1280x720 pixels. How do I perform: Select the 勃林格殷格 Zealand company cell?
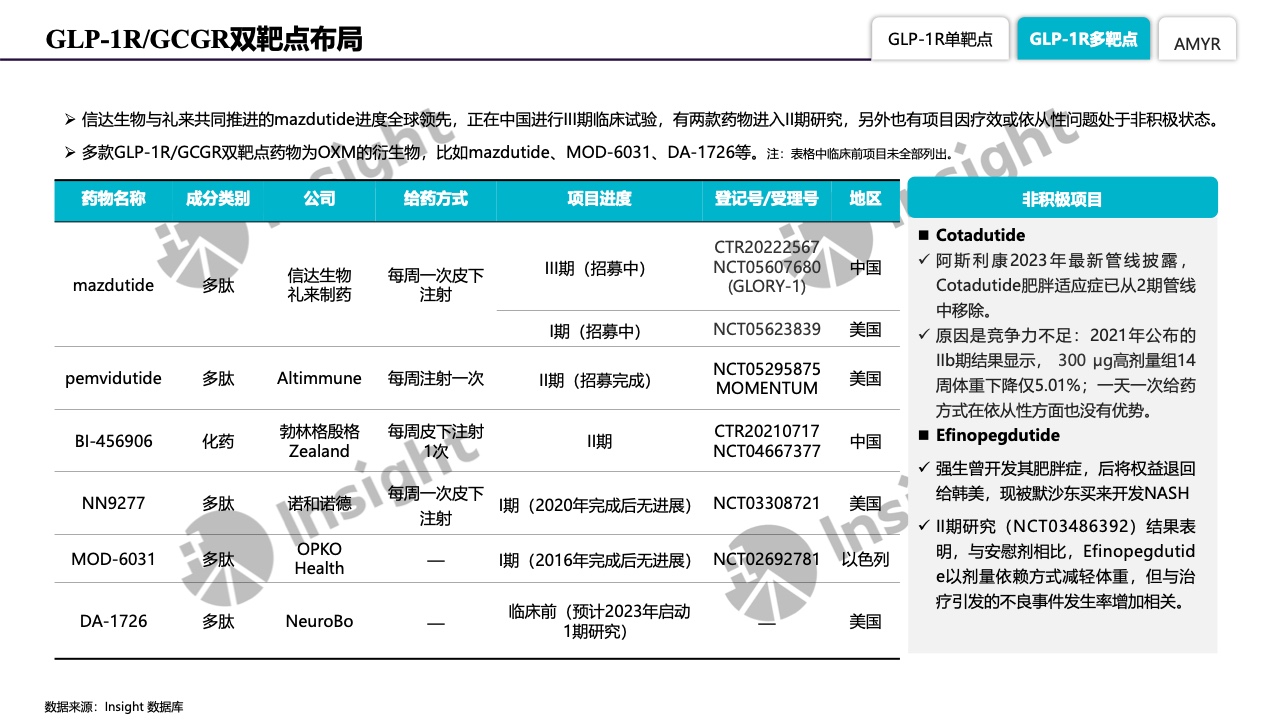click(x=320, y=441)
